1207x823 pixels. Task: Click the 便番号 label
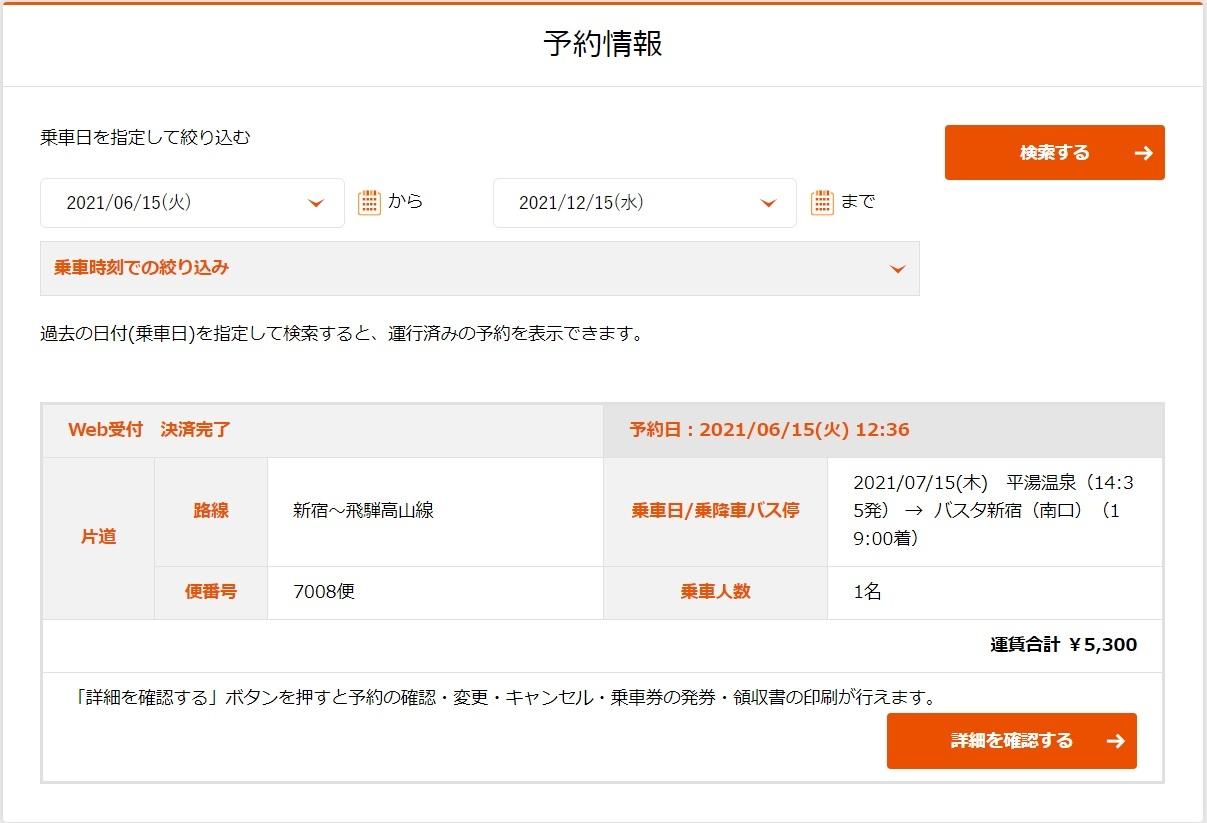coord(211,592)
